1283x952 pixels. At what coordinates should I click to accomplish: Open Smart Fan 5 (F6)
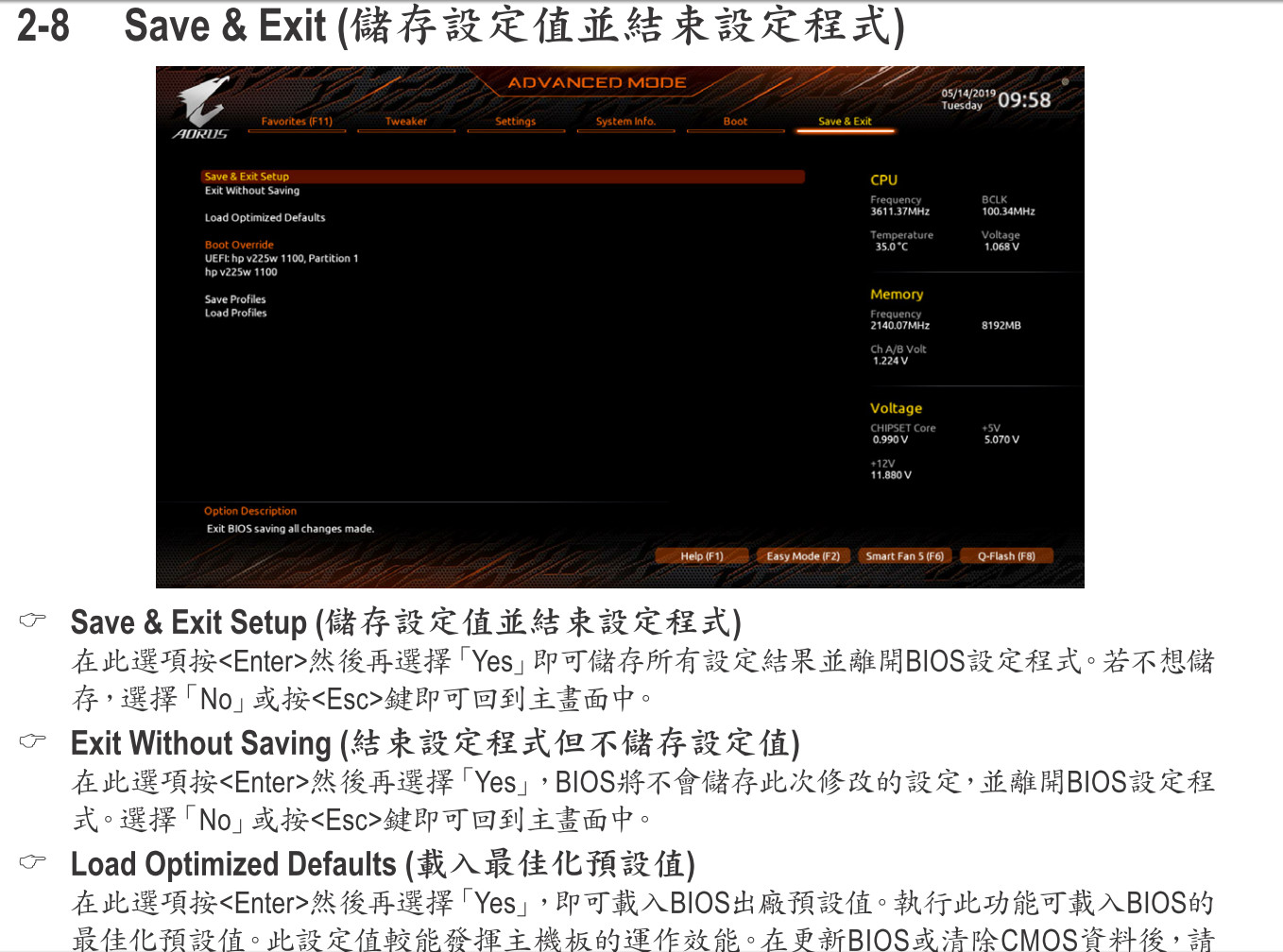click(905, 556)
